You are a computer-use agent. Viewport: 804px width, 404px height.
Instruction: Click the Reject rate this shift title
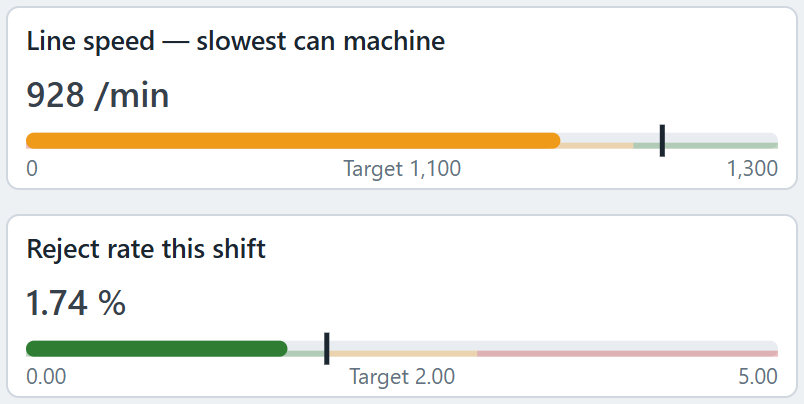146,249
